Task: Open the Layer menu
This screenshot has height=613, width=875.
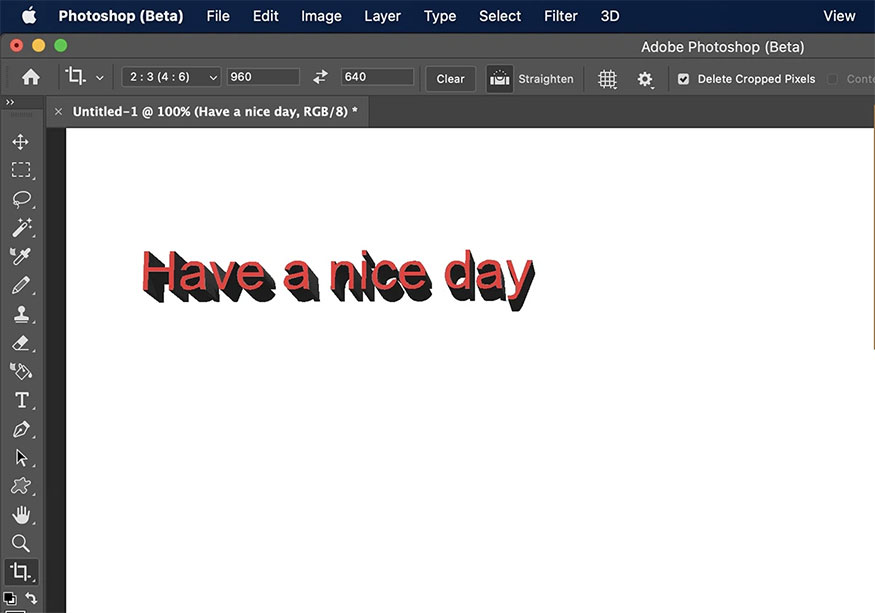Action: coord(382,16)
